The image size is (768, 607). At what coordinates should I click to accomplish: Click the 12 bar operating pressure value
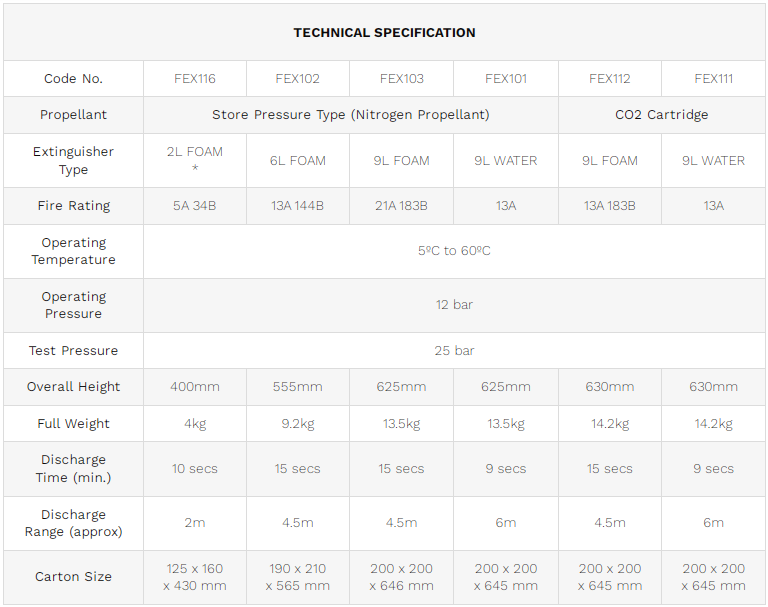pos(454,305)
